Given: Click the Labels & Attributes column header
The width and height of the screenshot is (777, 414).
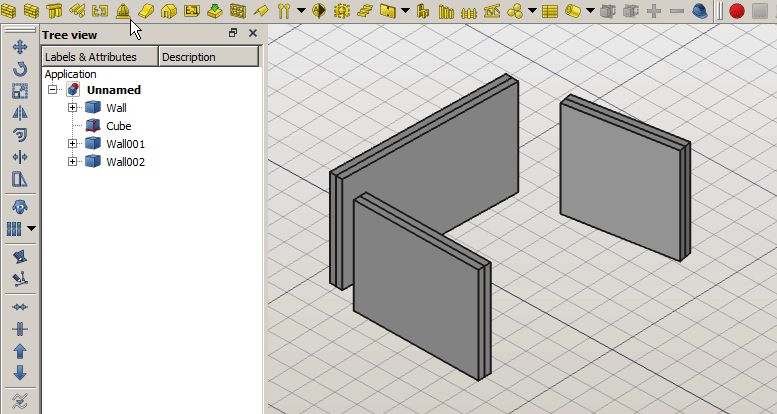Looking at the screenshot, I should (100, 57).
